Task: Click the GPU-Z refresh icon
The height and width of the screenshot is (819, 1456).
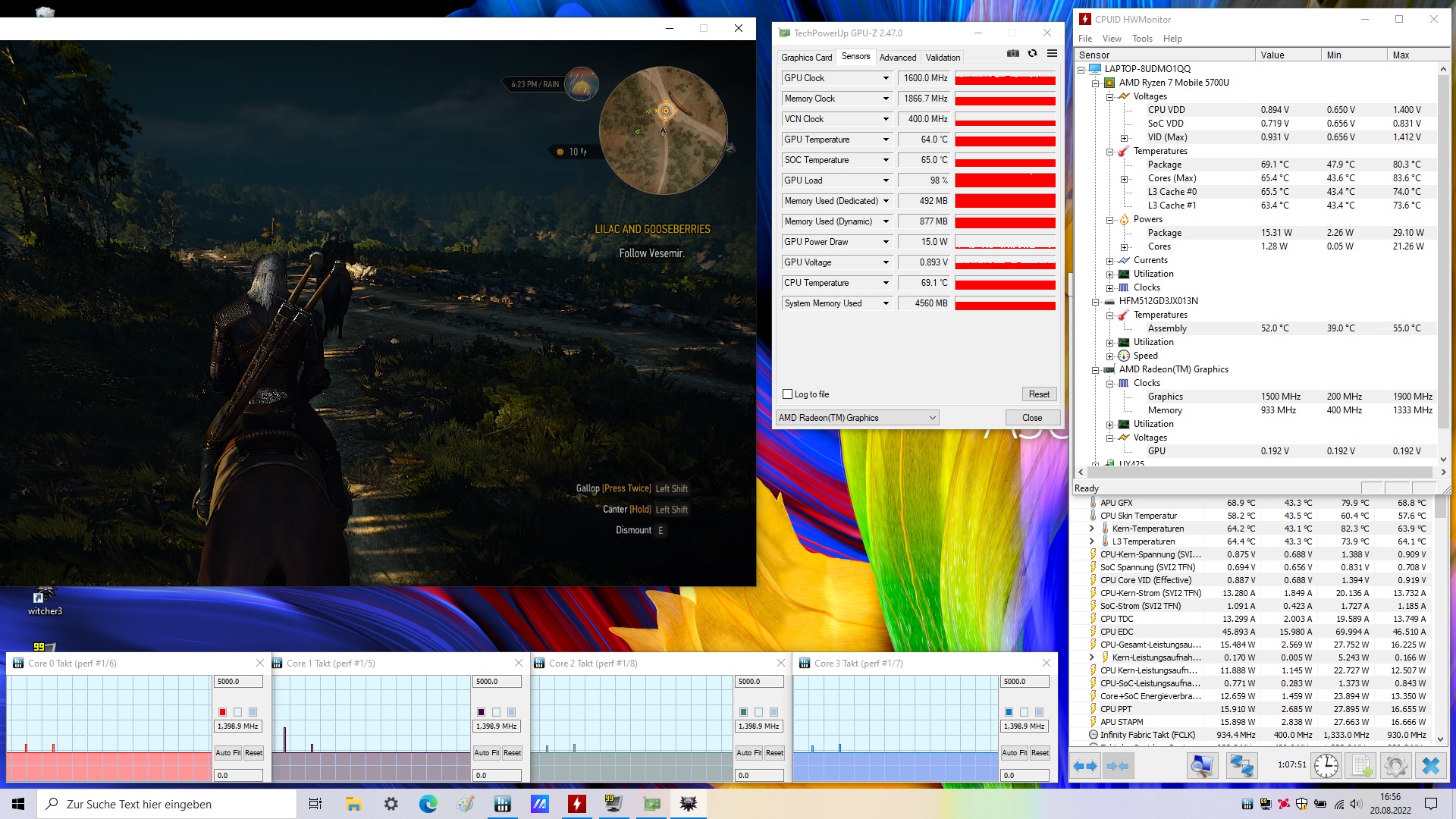Action: (1032, 54)
